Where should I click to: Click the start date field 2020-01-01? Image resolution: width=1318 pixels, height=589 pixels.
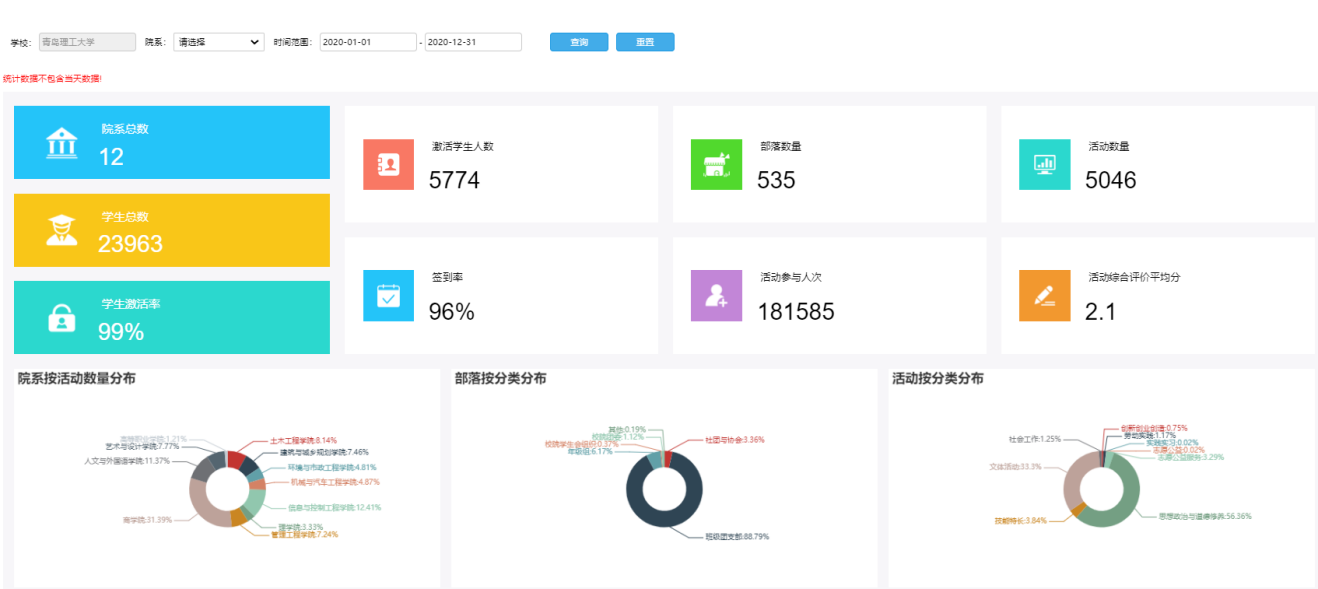[x=368, y=42]
